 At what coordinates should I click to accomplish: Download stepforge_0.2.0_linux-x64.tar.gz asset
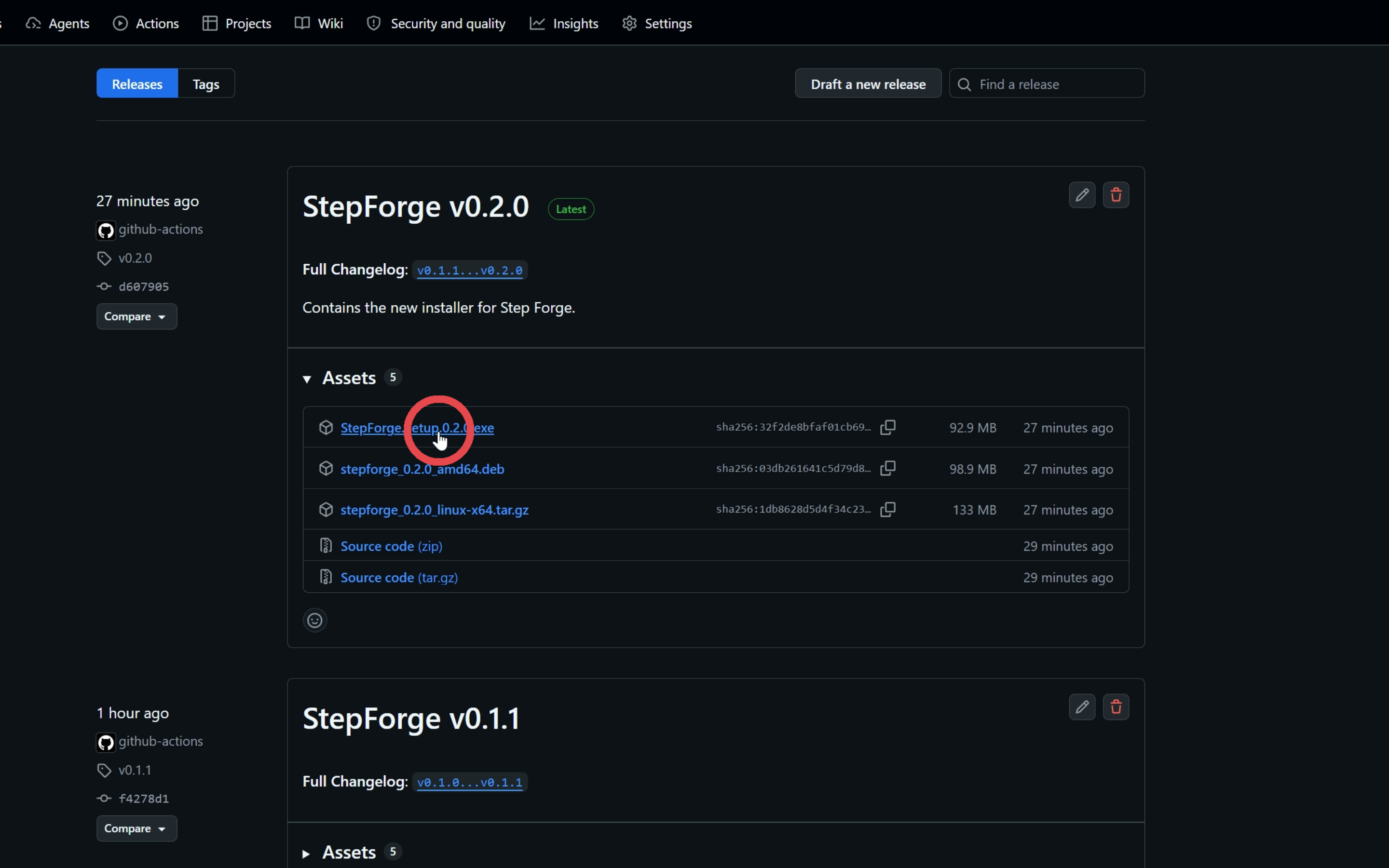click(x=435, y=510)
